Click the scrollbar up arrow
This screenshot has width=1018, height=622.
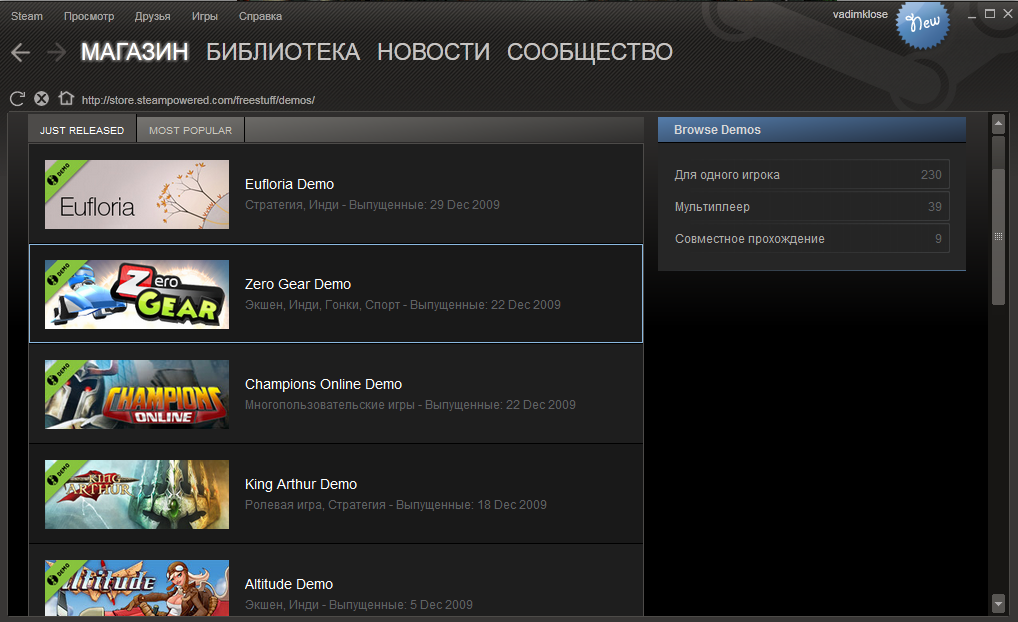tap(999, 123)
